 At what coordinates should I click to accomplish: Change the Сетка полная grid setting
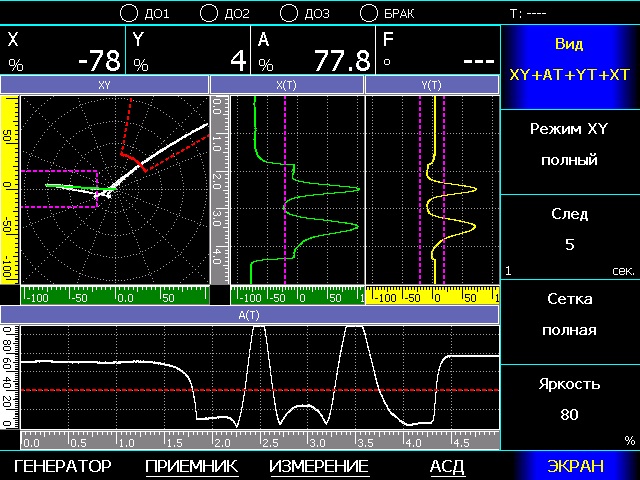tap(570, 315)
